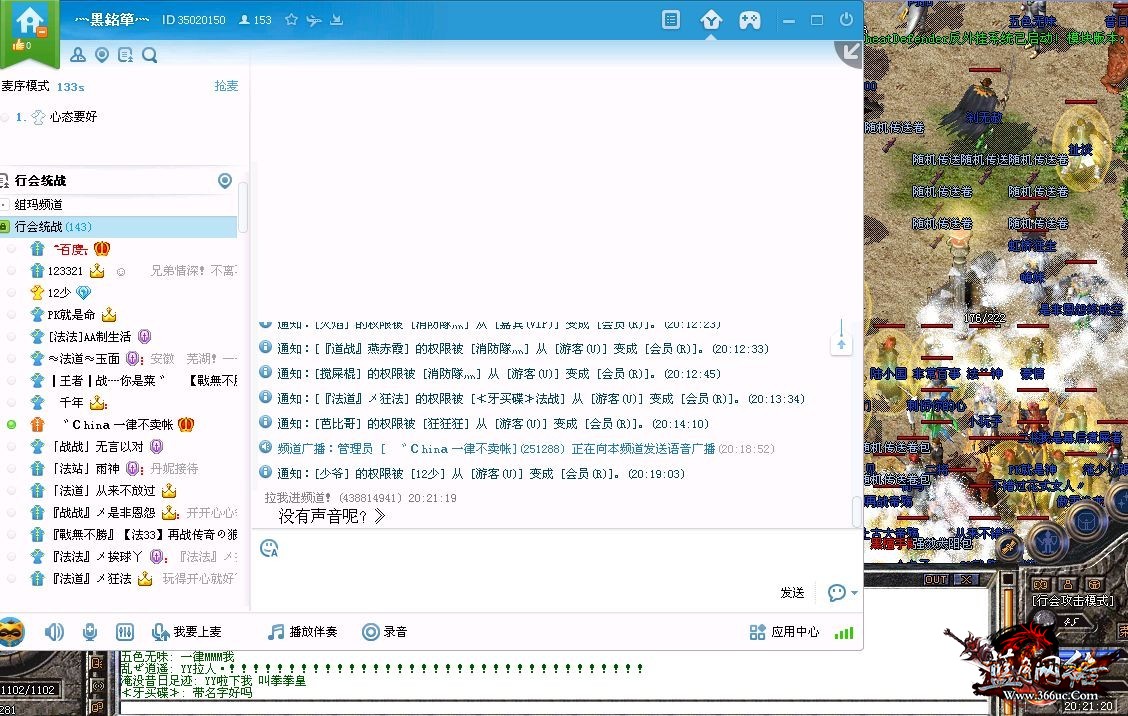Click the emoji icon in chat input
1128x716 pixels.
(269, 548)
